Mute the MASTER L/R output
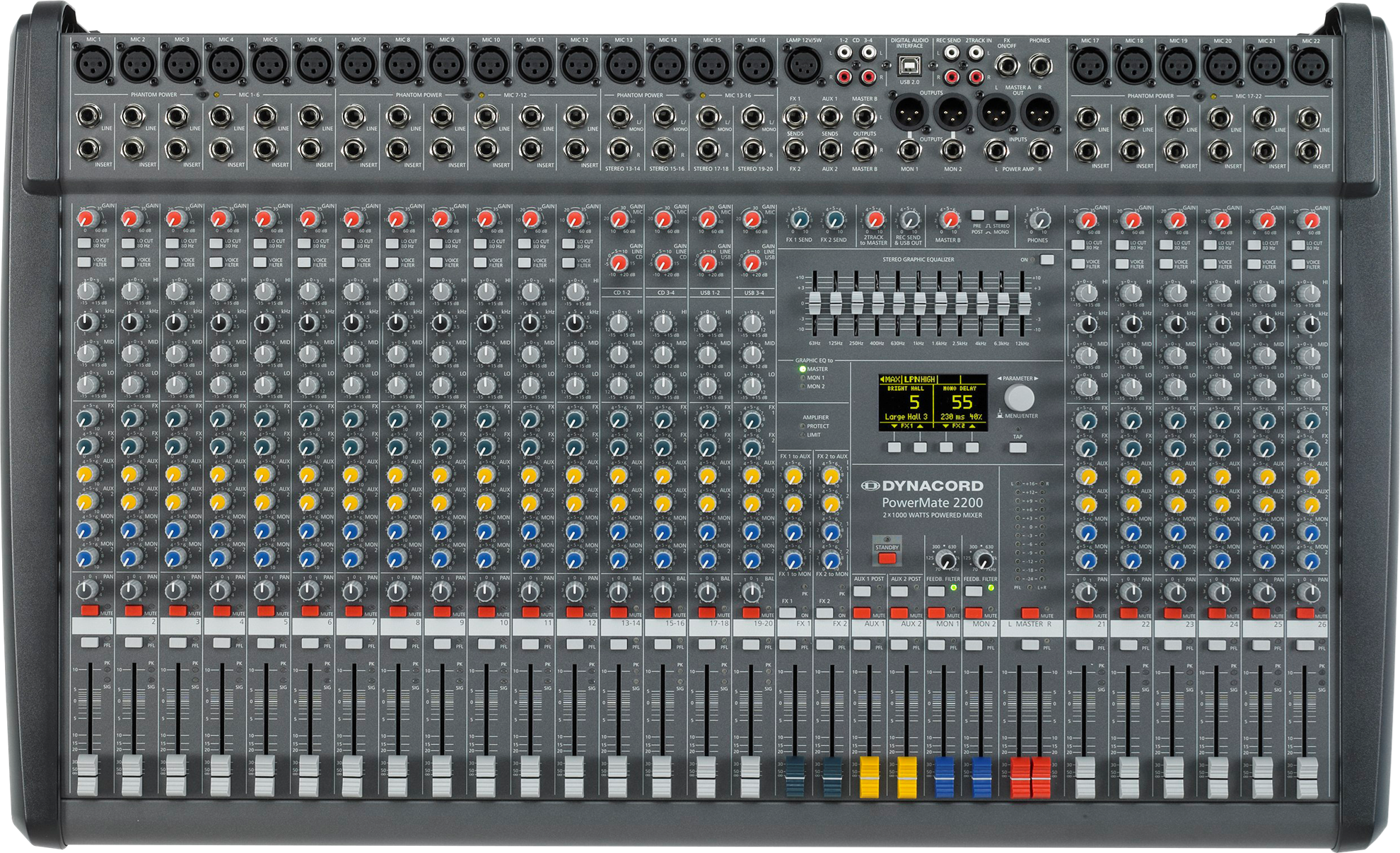The image size is (1400, 853). click(x=1030, y=613)
